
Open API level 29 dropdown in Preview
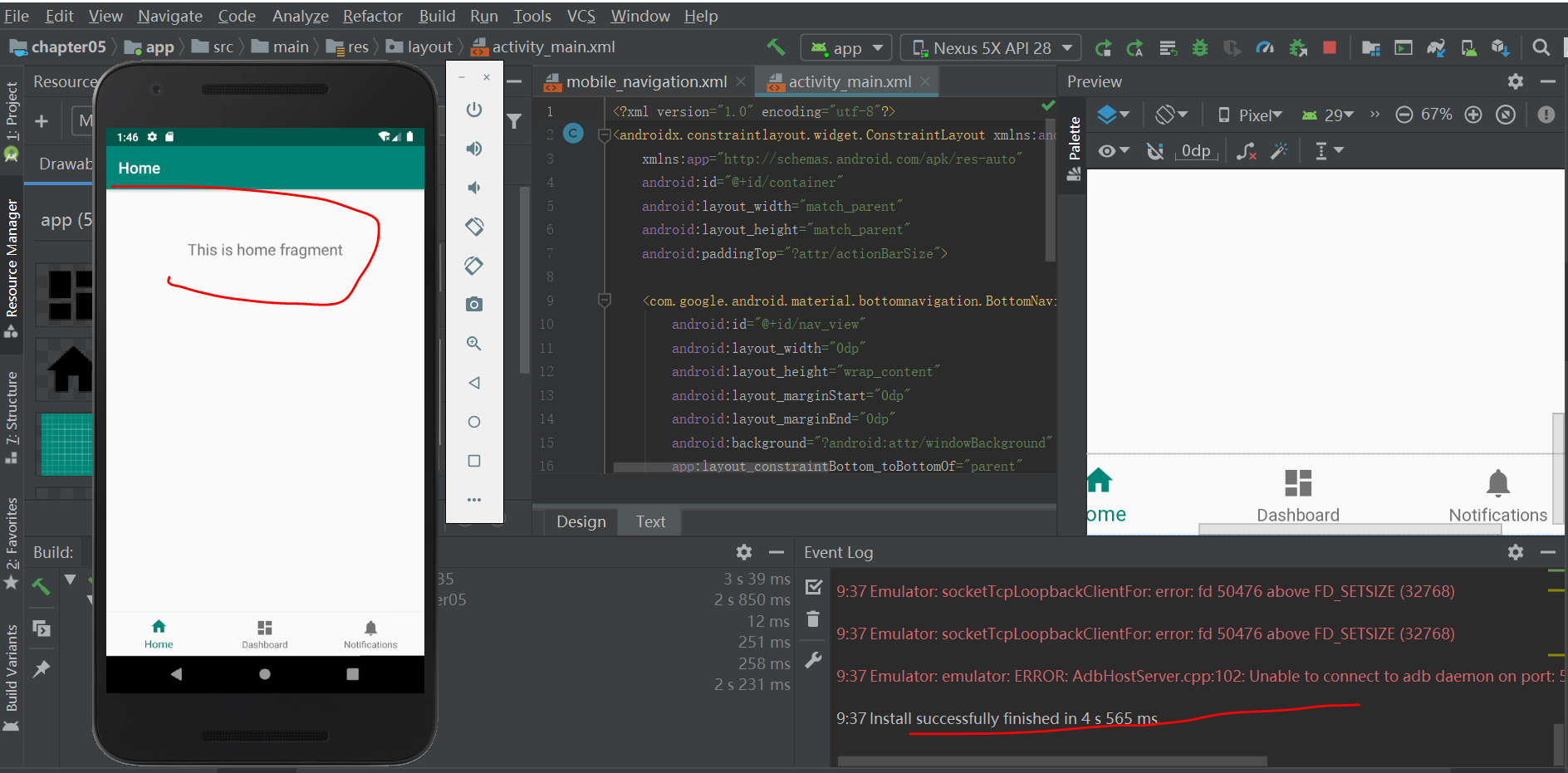click(1328, 115)
